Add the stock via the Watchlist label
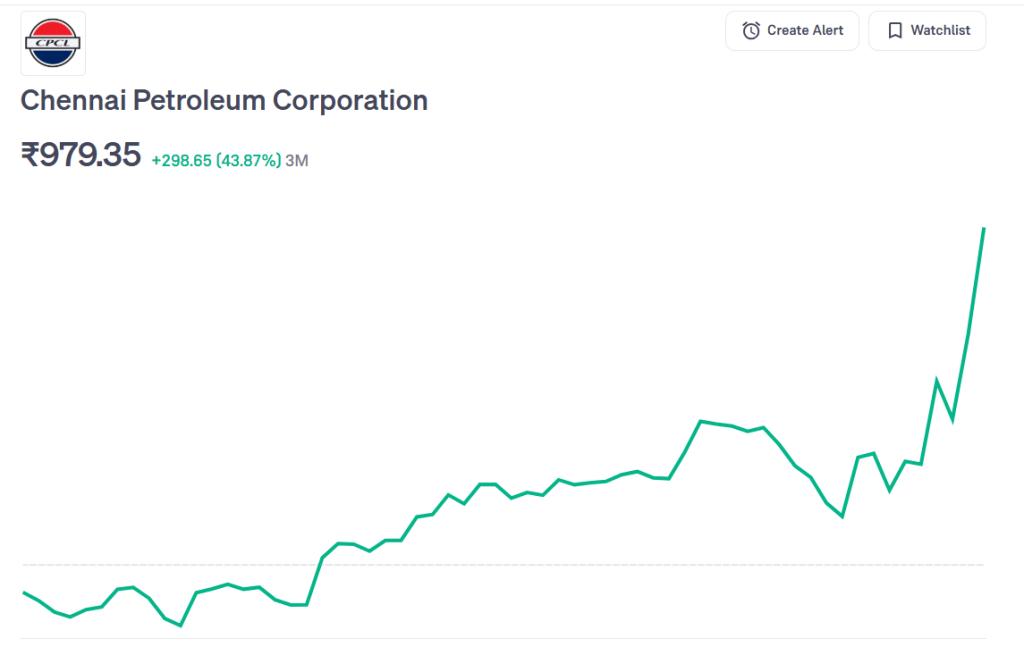 [940, 31]
